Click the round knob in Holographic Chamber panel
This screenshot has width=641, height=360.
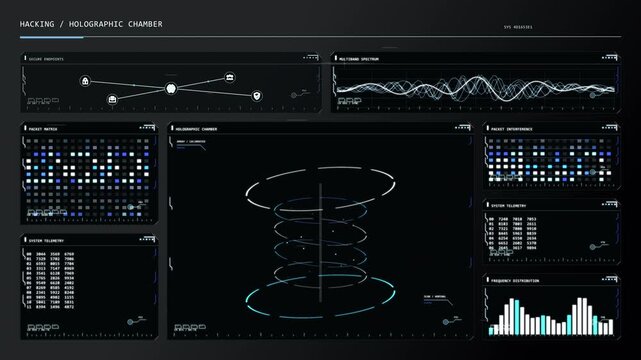(446, 322)
